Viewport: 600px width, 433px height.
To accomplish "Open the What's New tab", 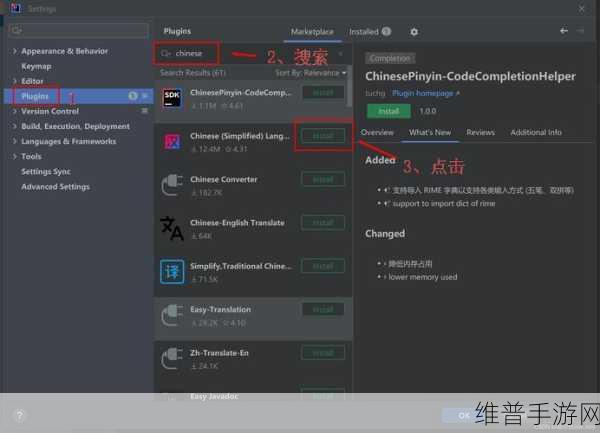I will [430, 132].
